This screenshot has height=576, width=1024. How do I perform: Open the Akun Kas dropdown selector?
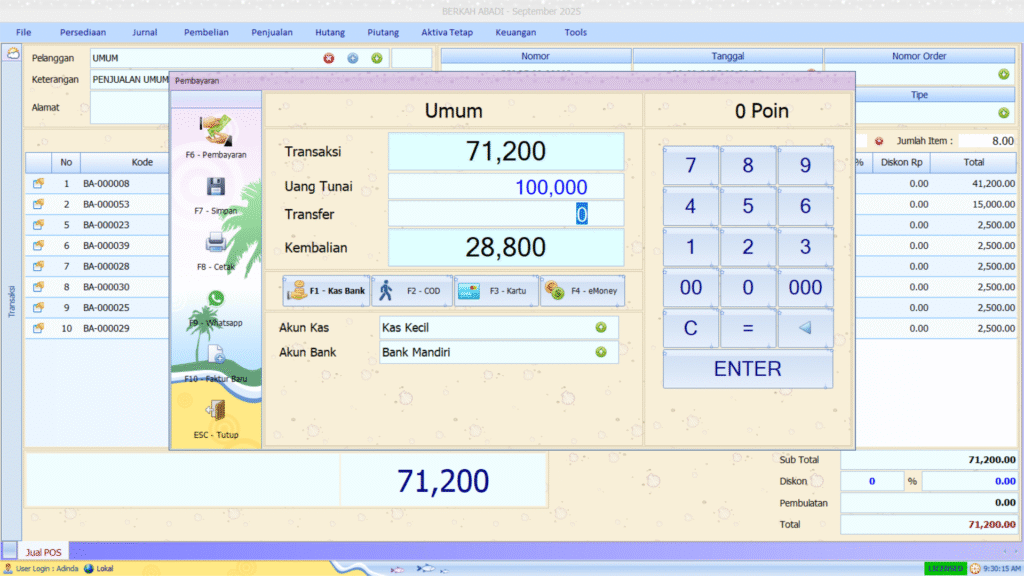pyautogui.click(x=601, y=327)
